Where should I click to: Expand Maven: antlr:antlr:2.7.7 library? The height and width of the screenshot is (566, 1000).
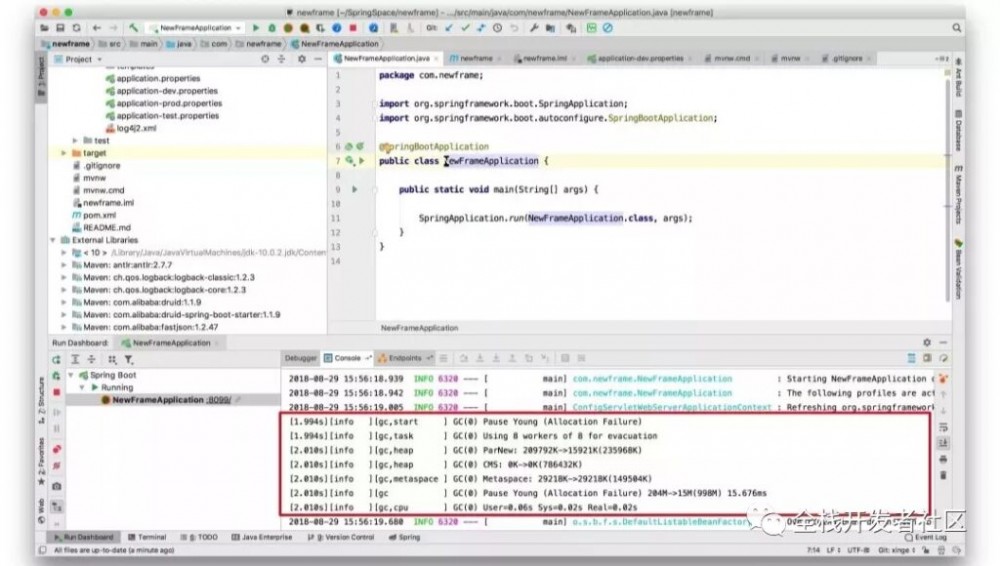coord(63,265)
